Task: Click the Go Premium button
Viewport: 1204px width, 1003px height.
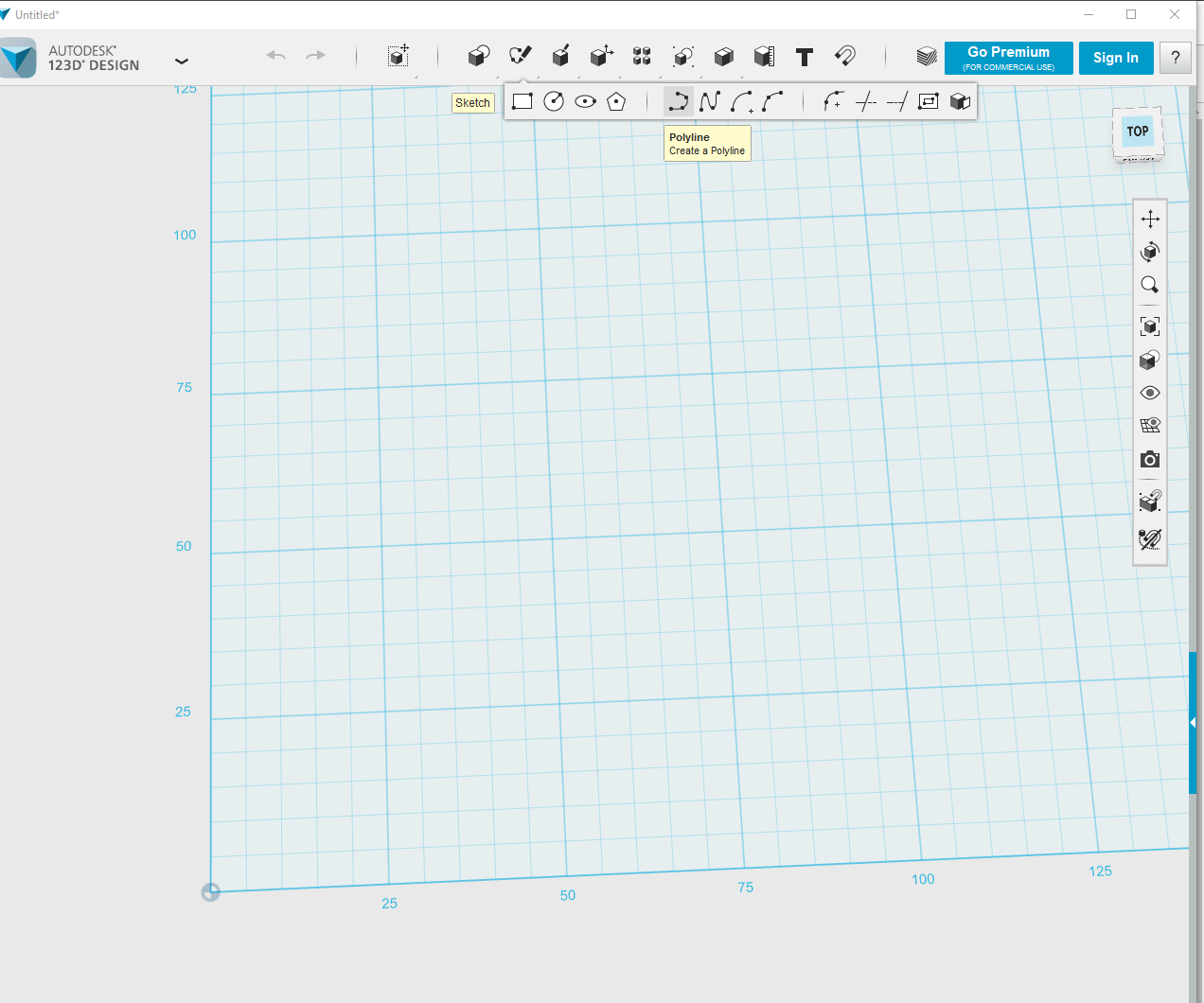Action: pos(1008,58)
